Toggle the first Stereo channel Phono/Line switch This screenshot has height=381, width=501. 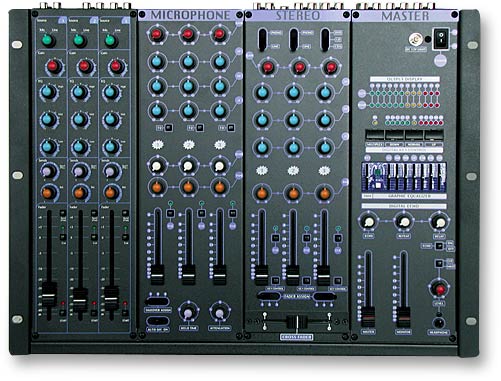coord(263,40)
